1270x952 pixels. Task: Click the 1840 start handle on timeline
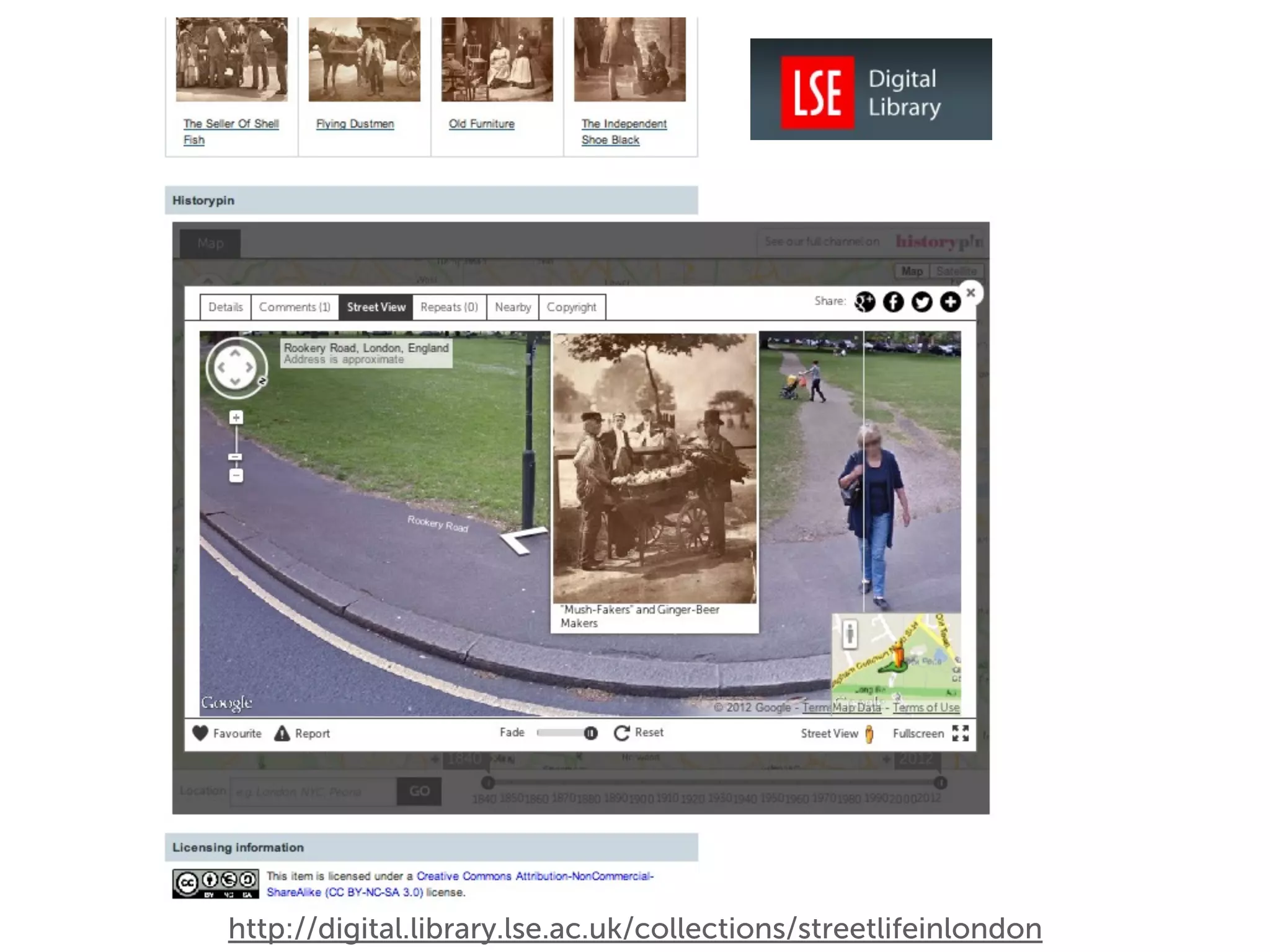coord(488,783)
